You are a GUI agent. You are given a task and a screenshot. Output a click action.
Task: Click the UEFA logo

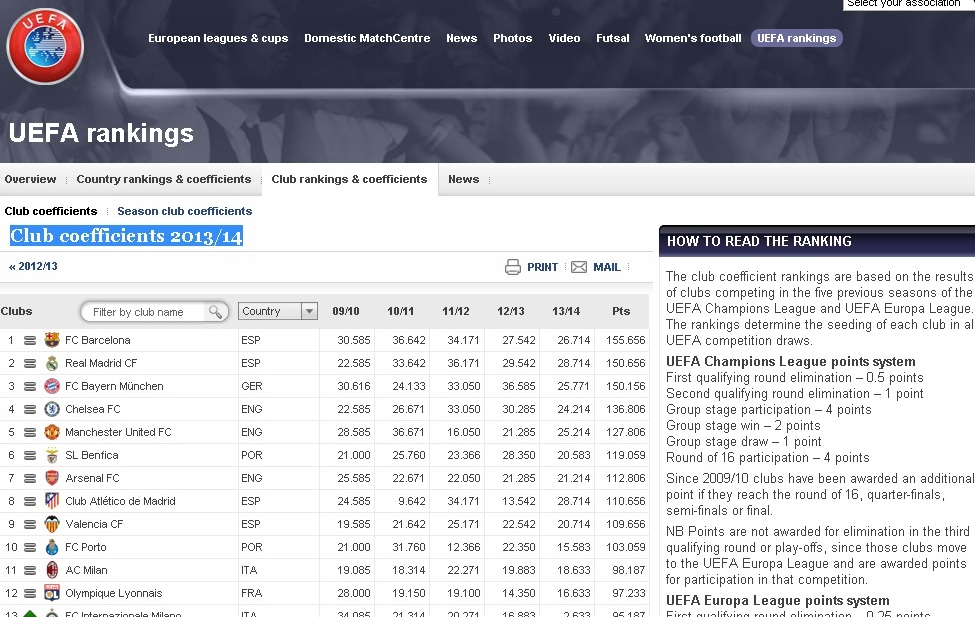coord(45,46)
